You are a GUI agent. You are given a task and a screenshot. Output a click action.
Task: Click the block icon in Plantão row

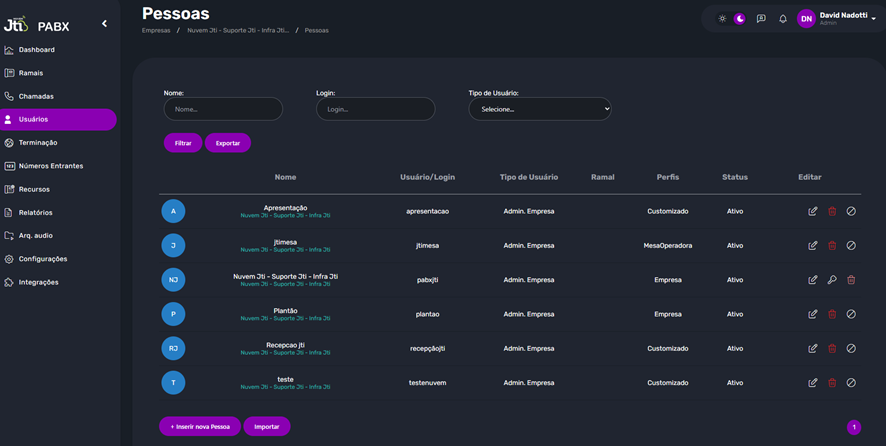(x=851, y=314)
